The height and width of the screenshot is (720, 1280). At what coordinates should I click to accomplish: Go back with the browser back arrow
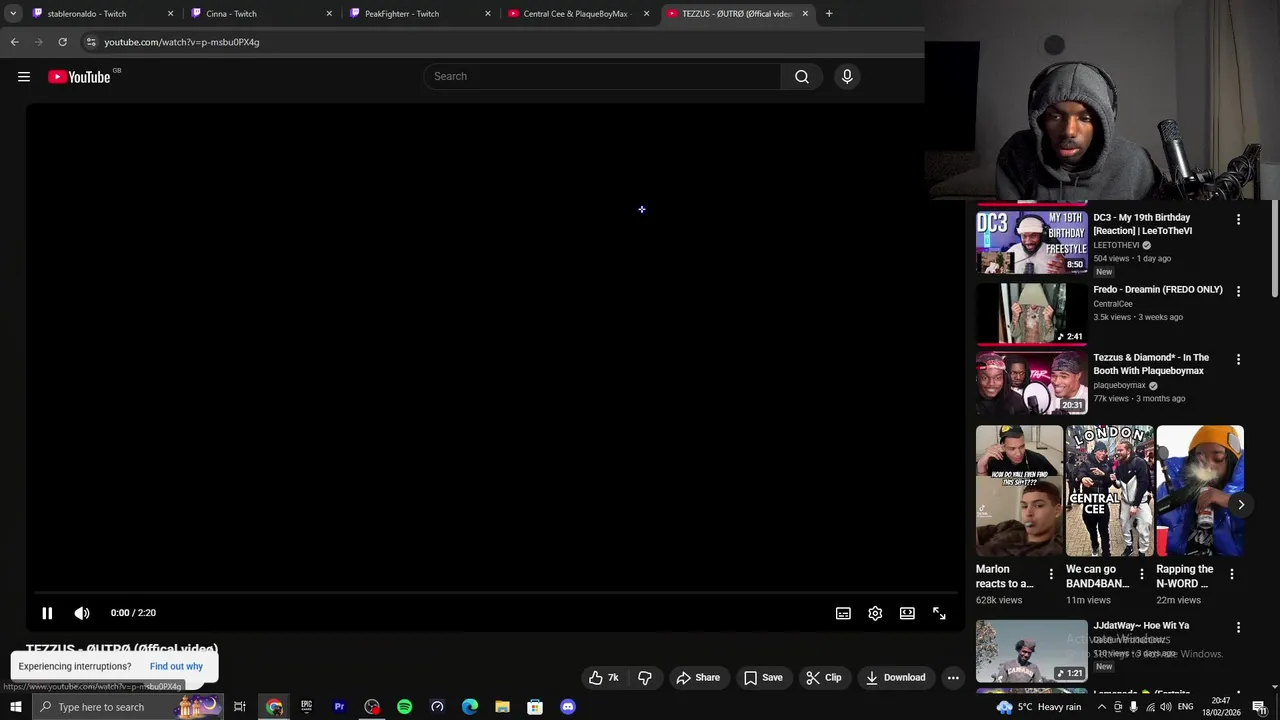coord(14,42)
